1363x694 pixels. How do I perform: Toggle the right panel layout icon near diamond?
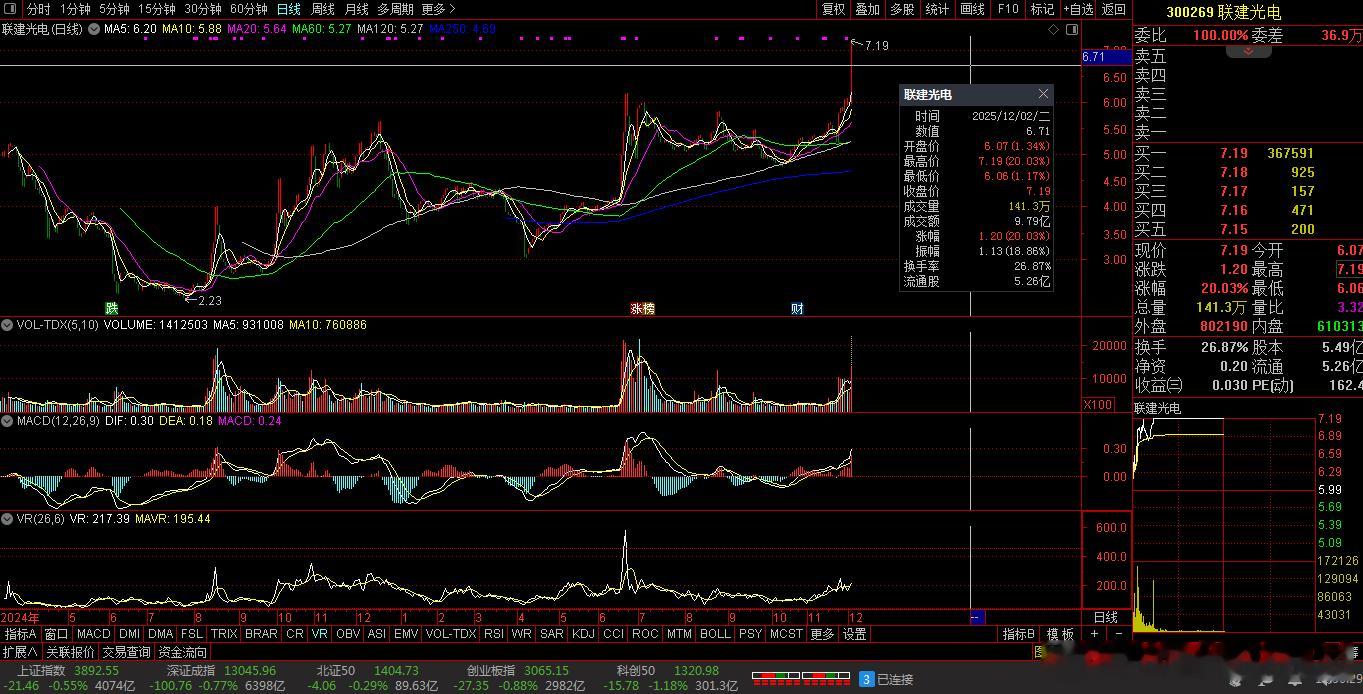click(x=1072, y=30)
